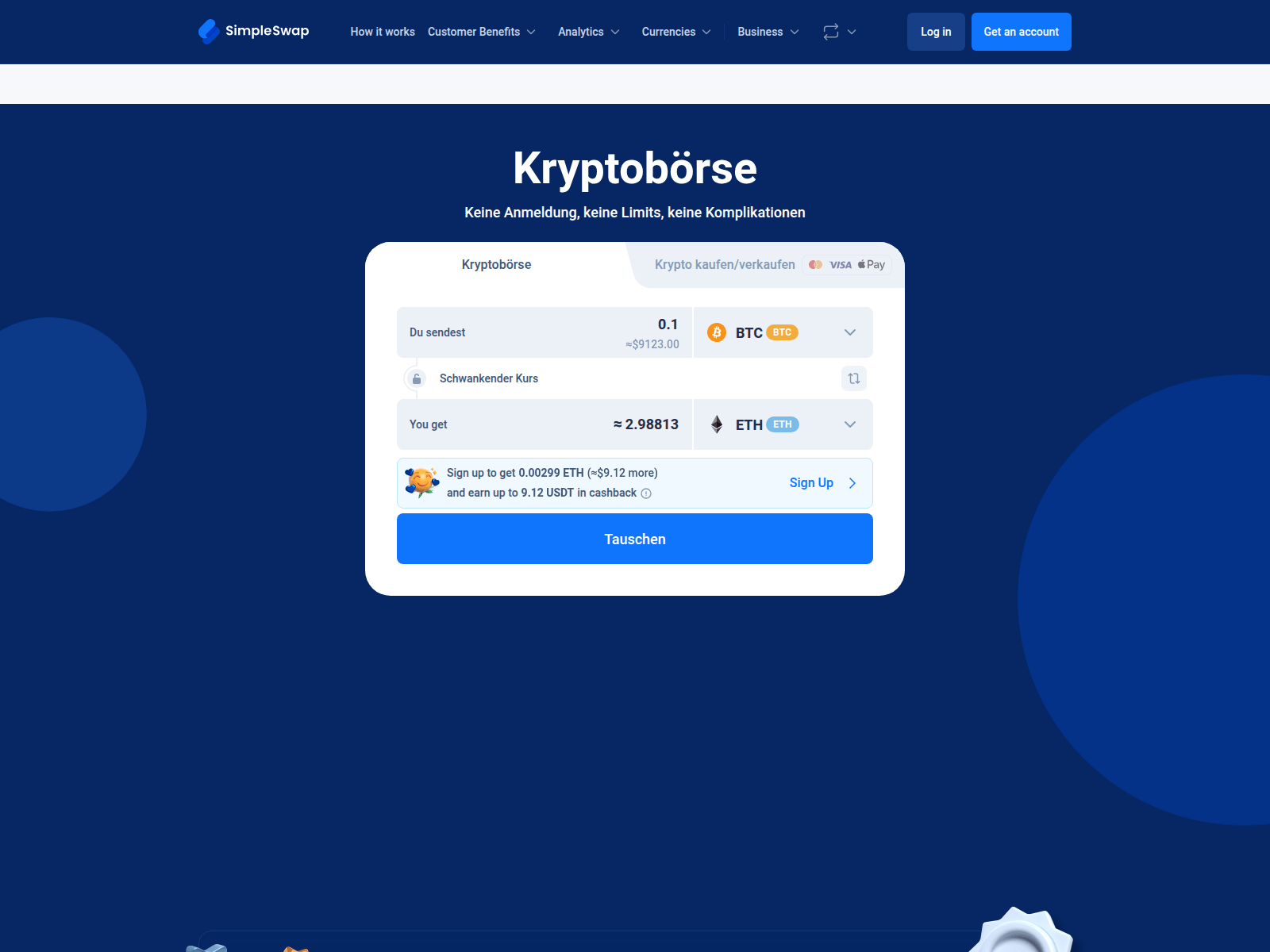The image size is (1270, 952).
Task: Click the Bitcoin coin icon
Action: pyautogui.click(x=717, y=332)
